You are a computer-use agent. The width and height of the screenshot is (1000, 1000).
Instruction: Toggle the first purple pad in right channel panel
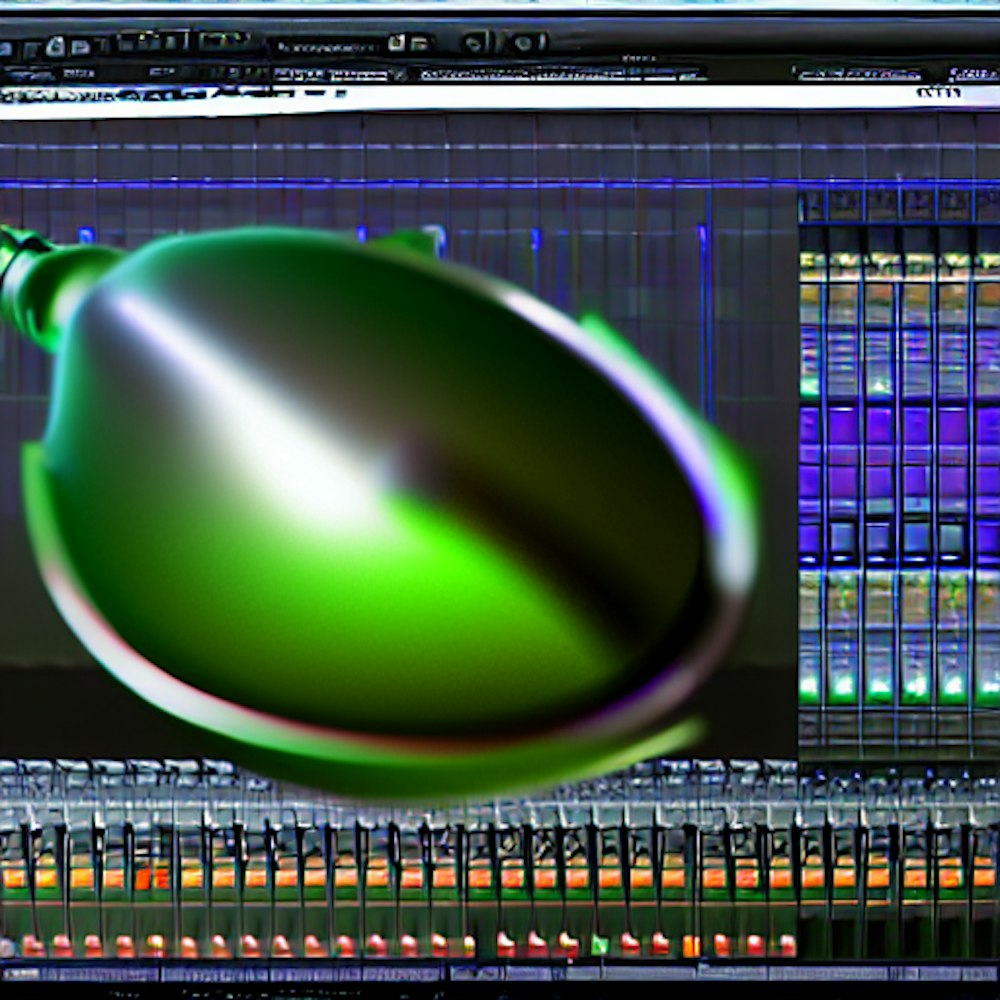coord(809,426)
